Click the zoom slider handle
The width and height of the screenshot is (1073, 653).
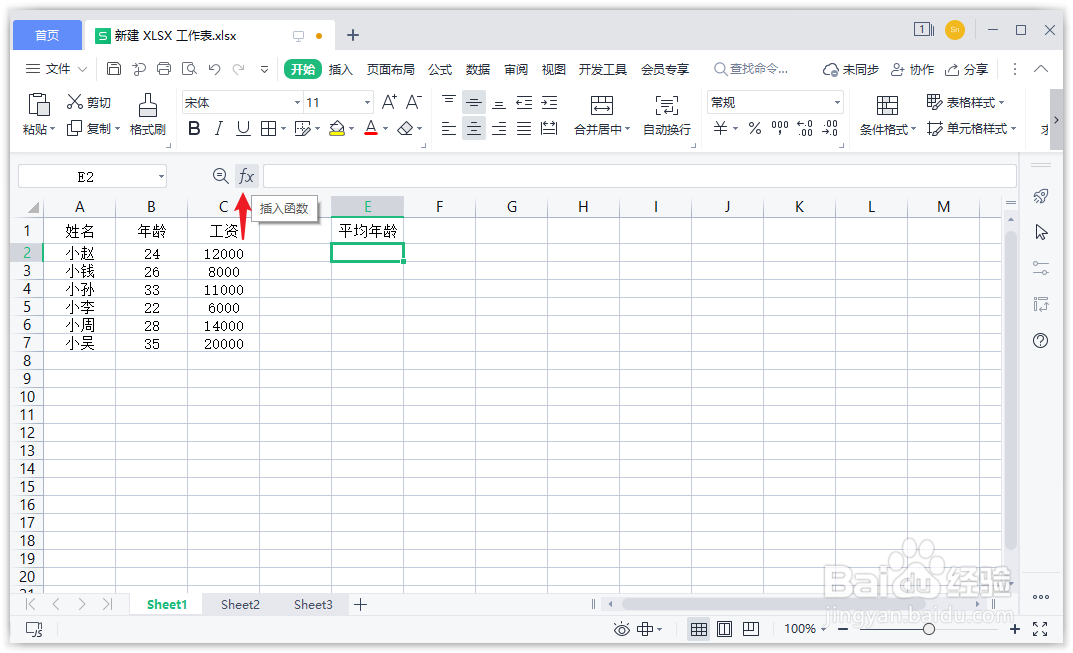click(x=929, y=629)
